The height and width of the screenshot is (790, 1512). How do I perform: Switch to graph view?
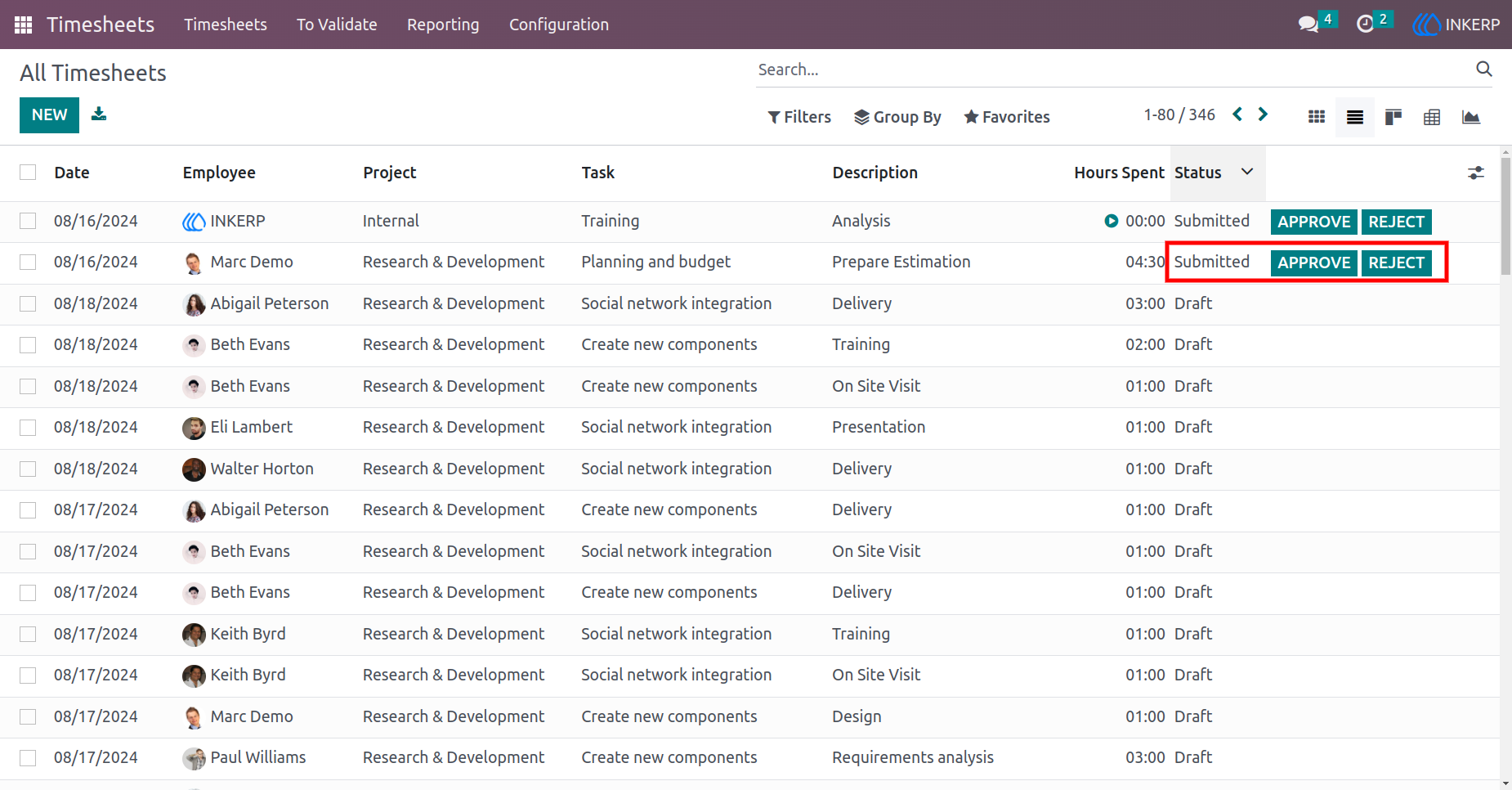(1471, 117)
